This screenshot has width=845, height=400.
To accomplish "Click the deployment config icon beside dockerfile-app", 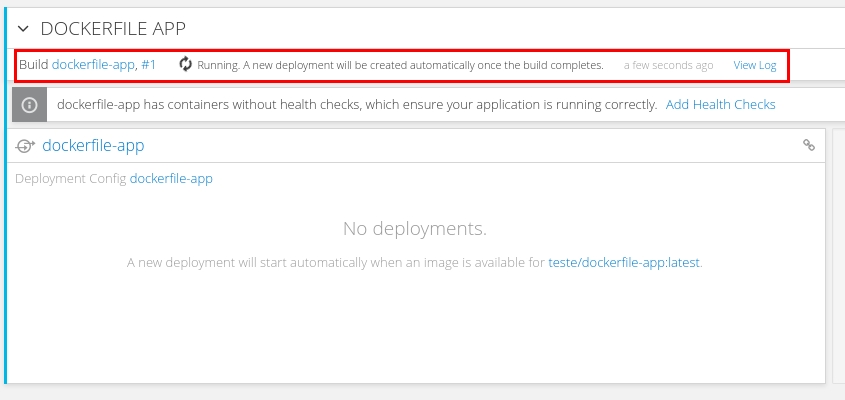I will tap(26, 146).
